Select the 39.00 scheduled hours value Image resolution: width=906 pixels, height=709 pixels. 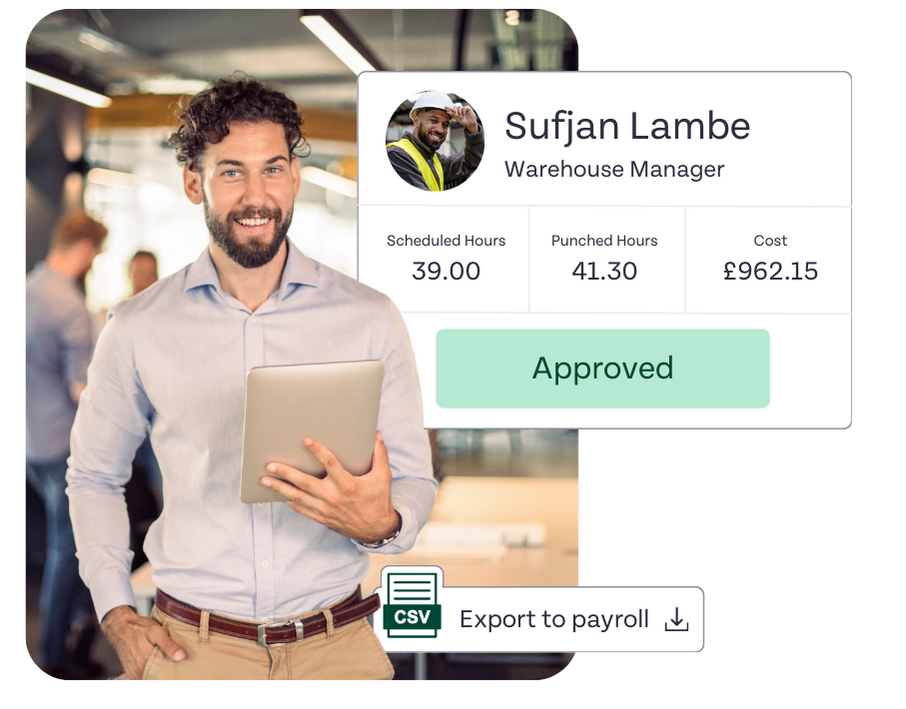(446, 271)
